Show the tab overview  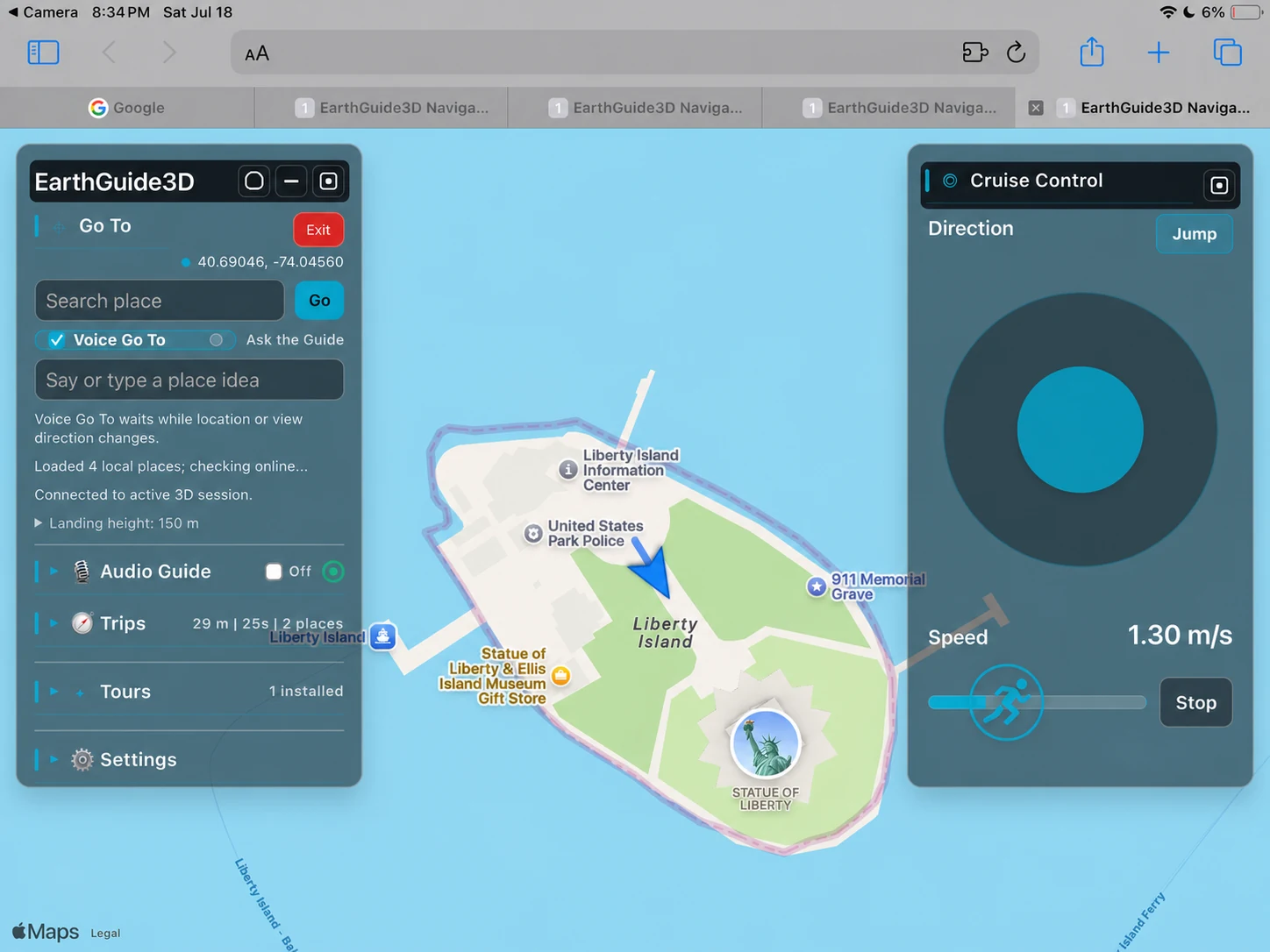coord(1227,53)
